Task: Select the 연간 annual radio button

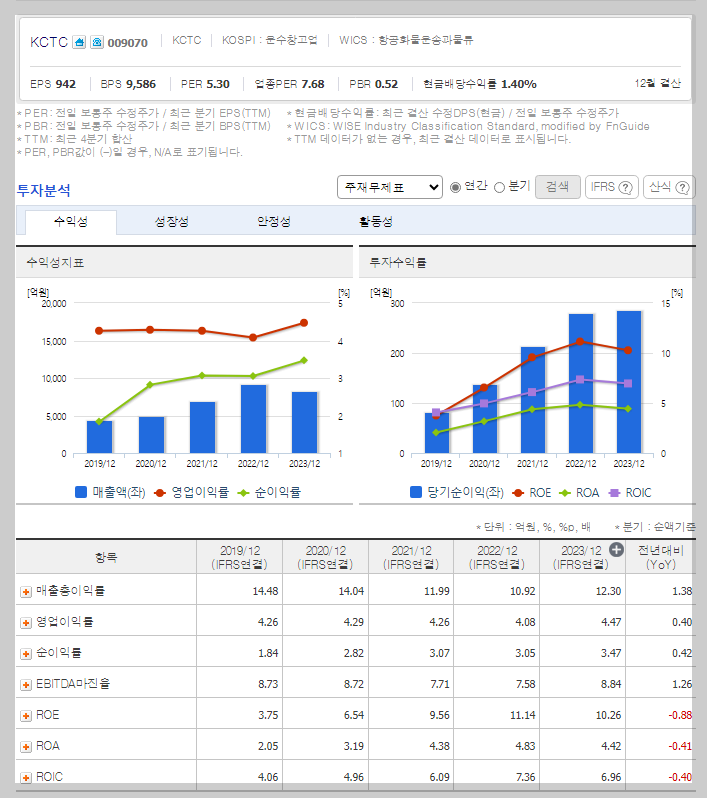Action: 456,188
